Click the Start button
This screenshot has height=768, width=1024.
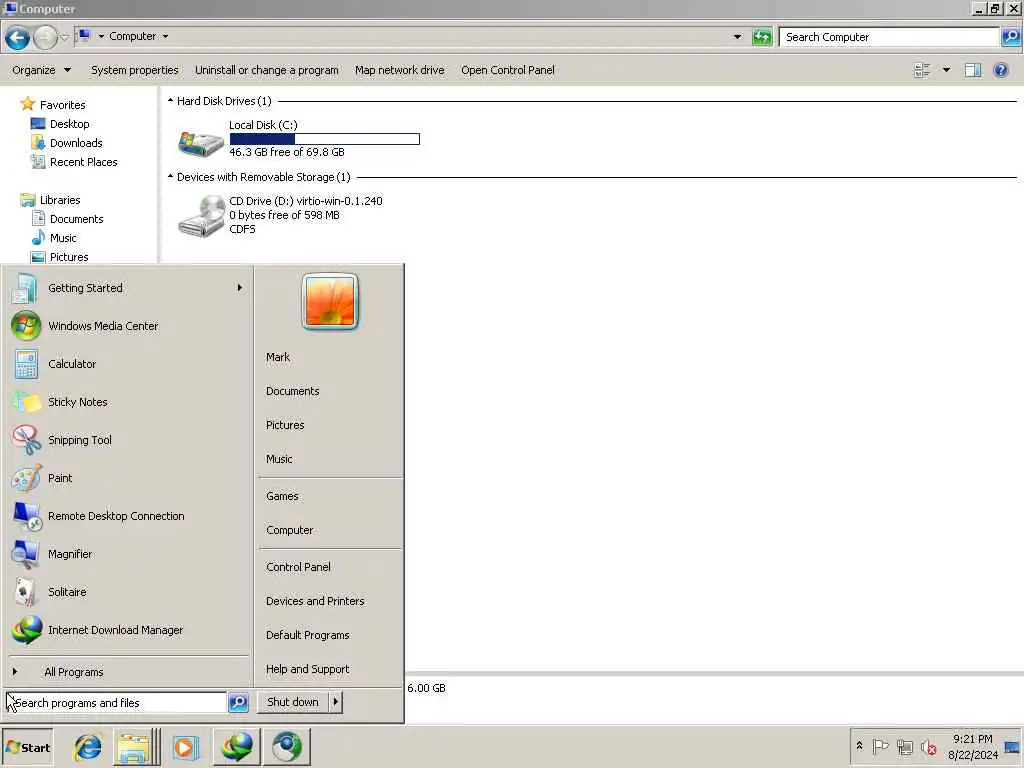(x=27, y=747)
